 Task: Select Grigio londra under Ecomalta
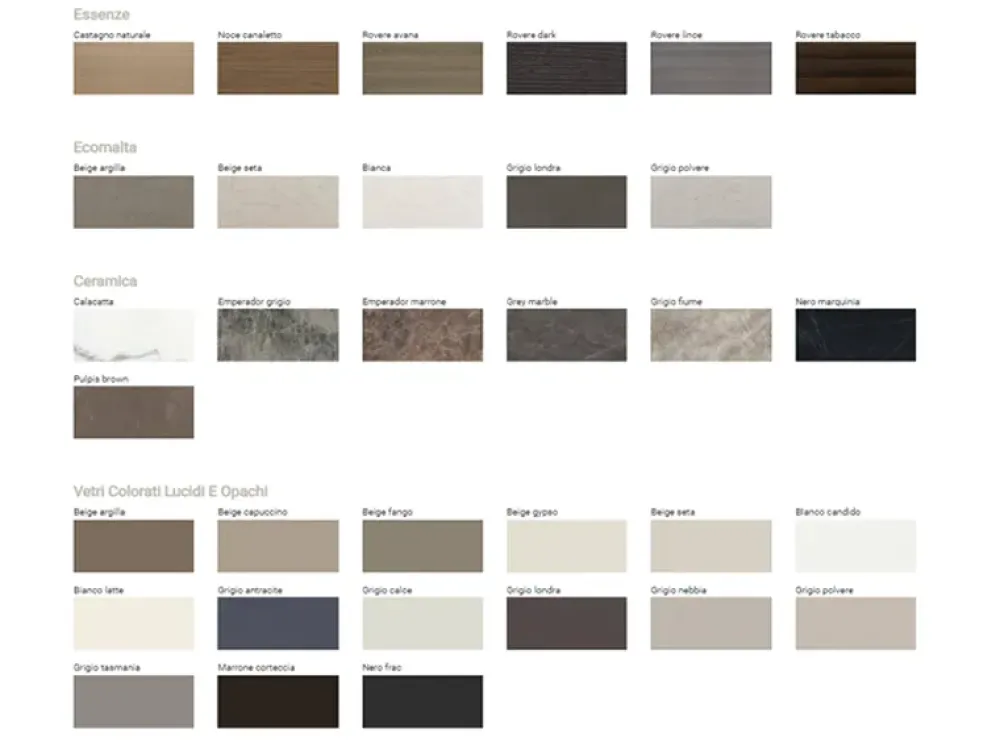[x=566, y=202]
